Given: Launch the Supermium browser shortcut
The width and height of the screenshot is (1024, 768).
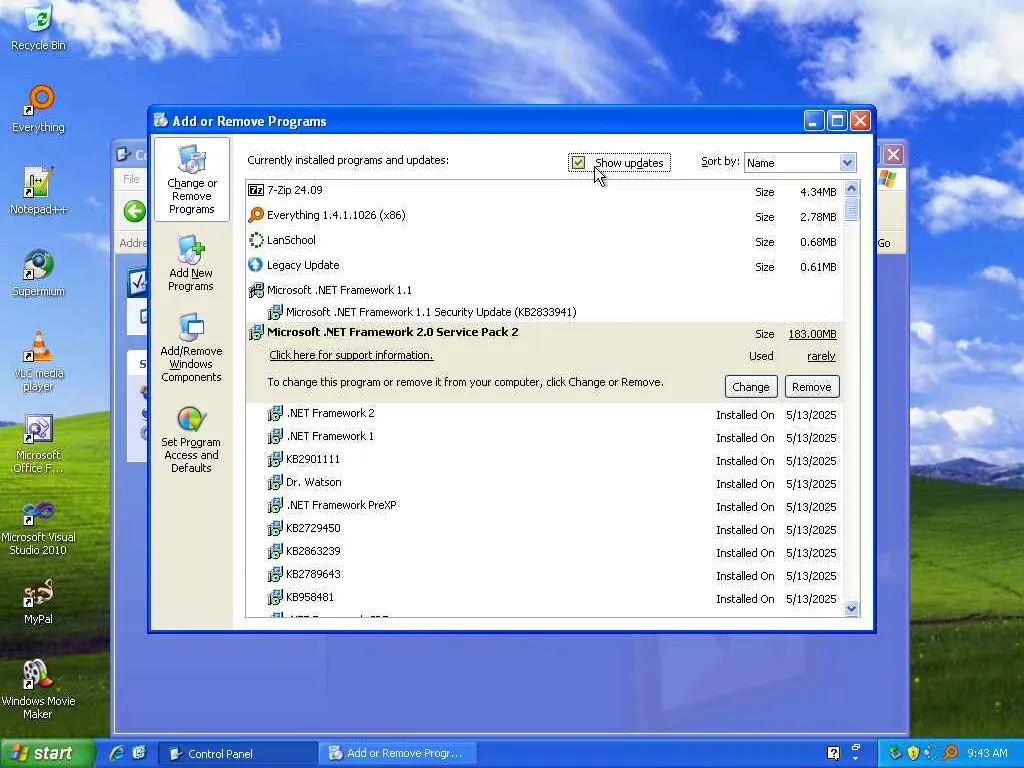Looking at the screenshot, I should [x=38, y=273].
